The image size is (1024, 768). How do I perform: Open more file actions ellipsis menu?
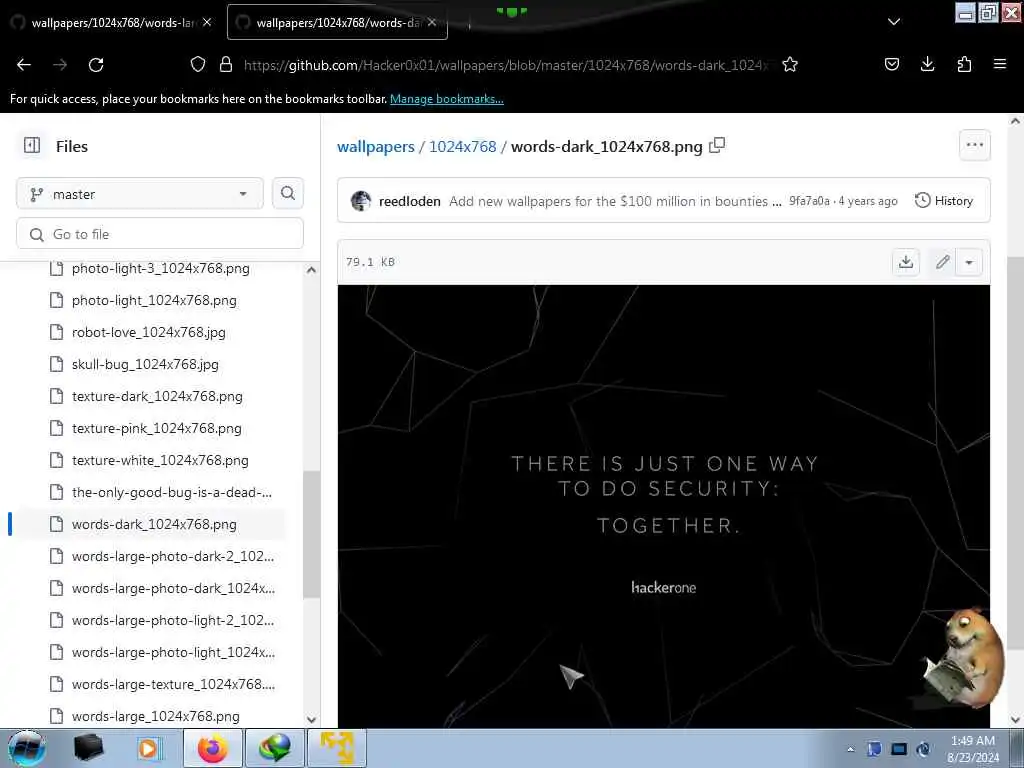pos(974,145)
